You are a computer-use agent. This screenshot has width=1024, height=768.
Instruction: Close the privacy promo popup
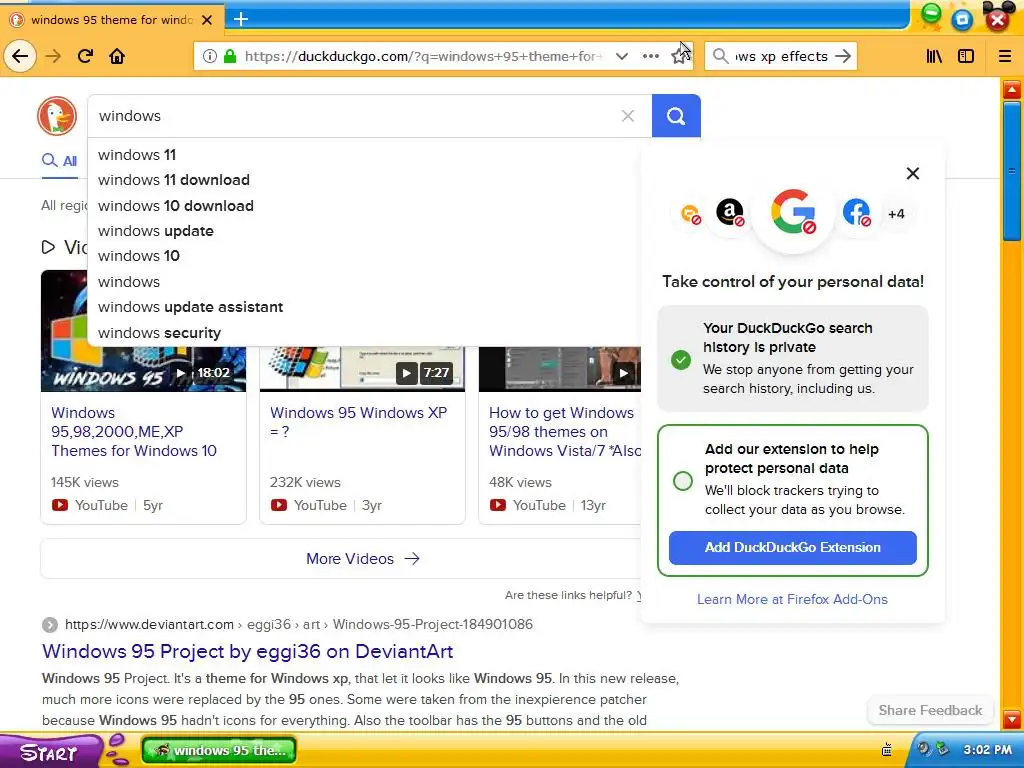click(913, 173)
